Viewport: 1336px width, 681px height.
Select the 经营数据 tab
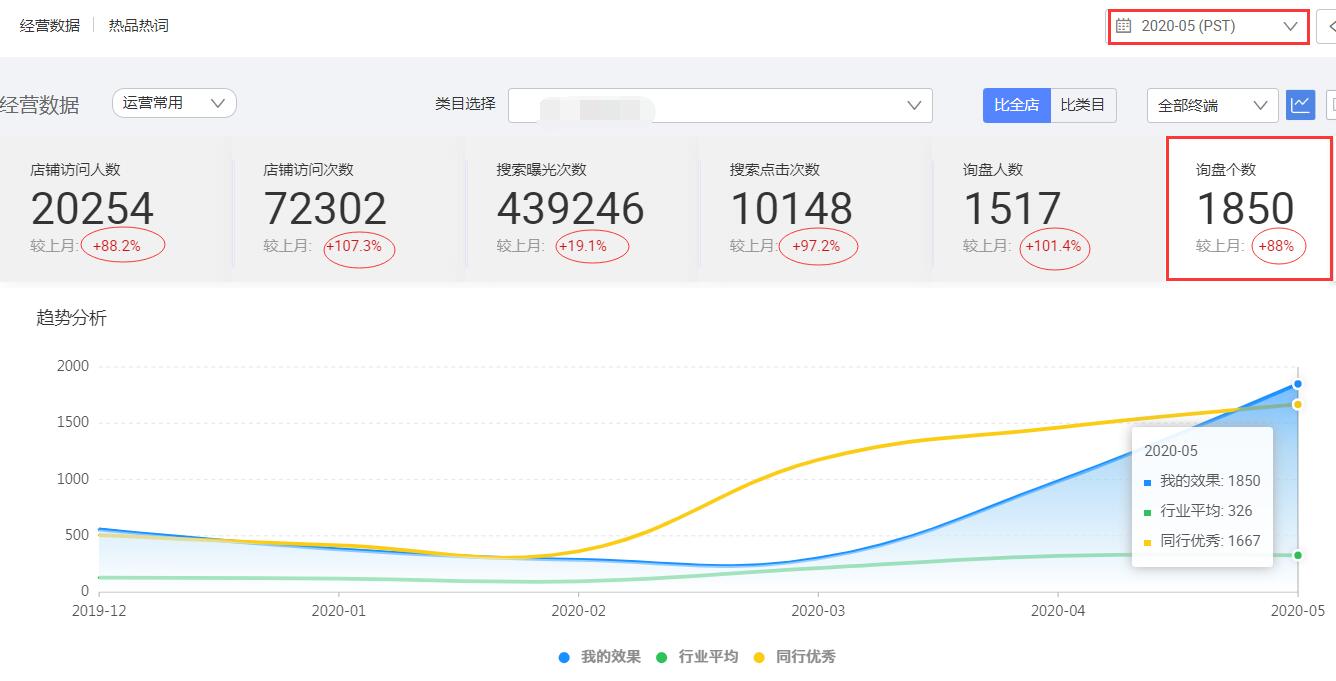point(48,24)
